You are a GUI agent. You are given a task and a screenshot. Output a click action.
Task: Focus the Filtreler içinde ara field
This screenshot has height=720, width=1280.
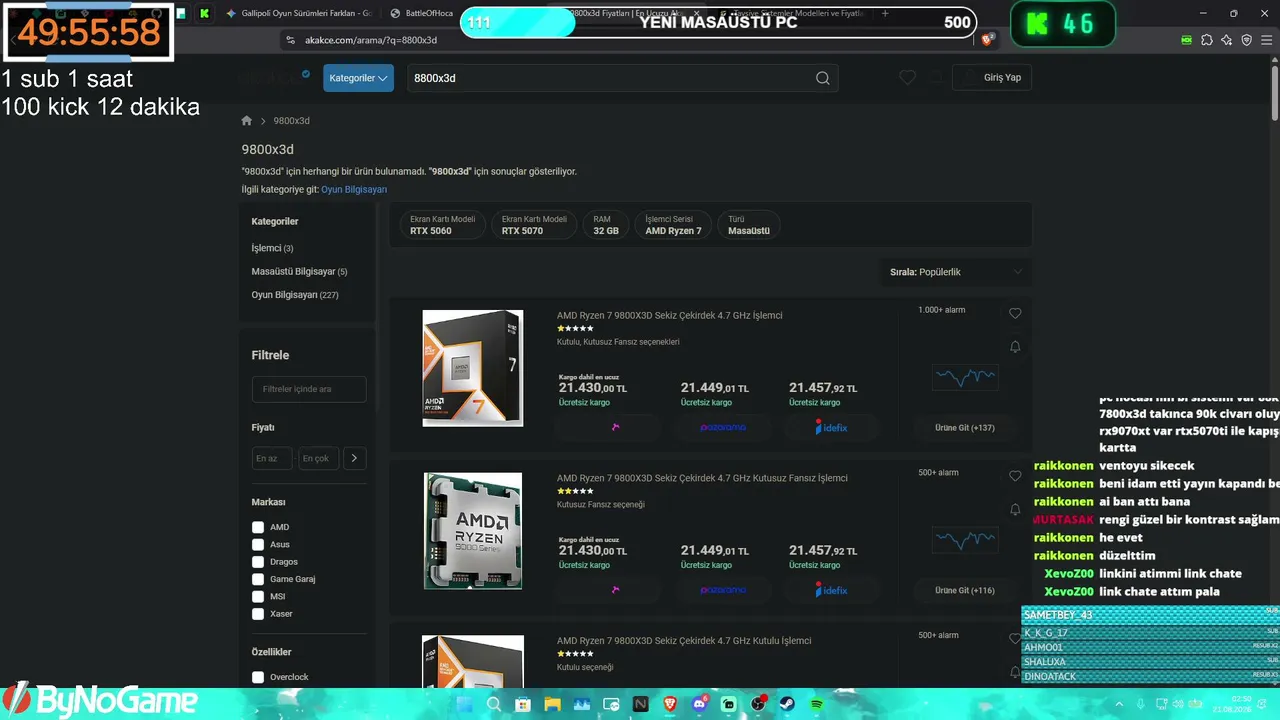(x=309, y=389)
